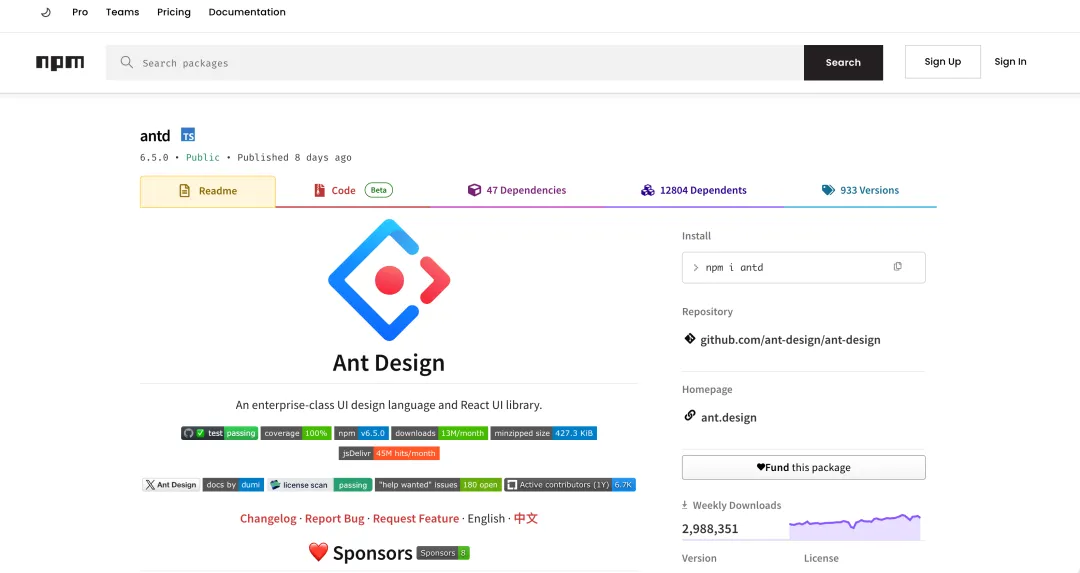Click the red heart Sponsors icon
This screenshot has height=573, width=1080.
(x=318, y=552)
